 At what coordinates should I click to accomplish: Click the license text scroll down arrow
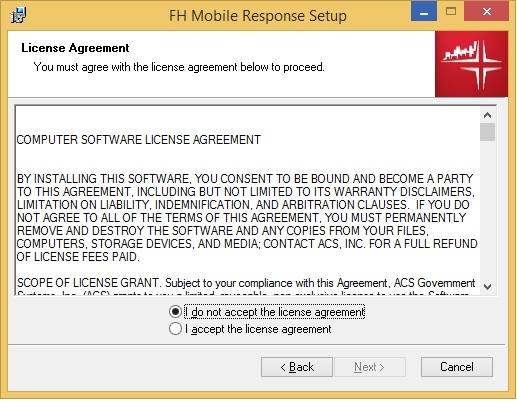(x=487, y=287)
